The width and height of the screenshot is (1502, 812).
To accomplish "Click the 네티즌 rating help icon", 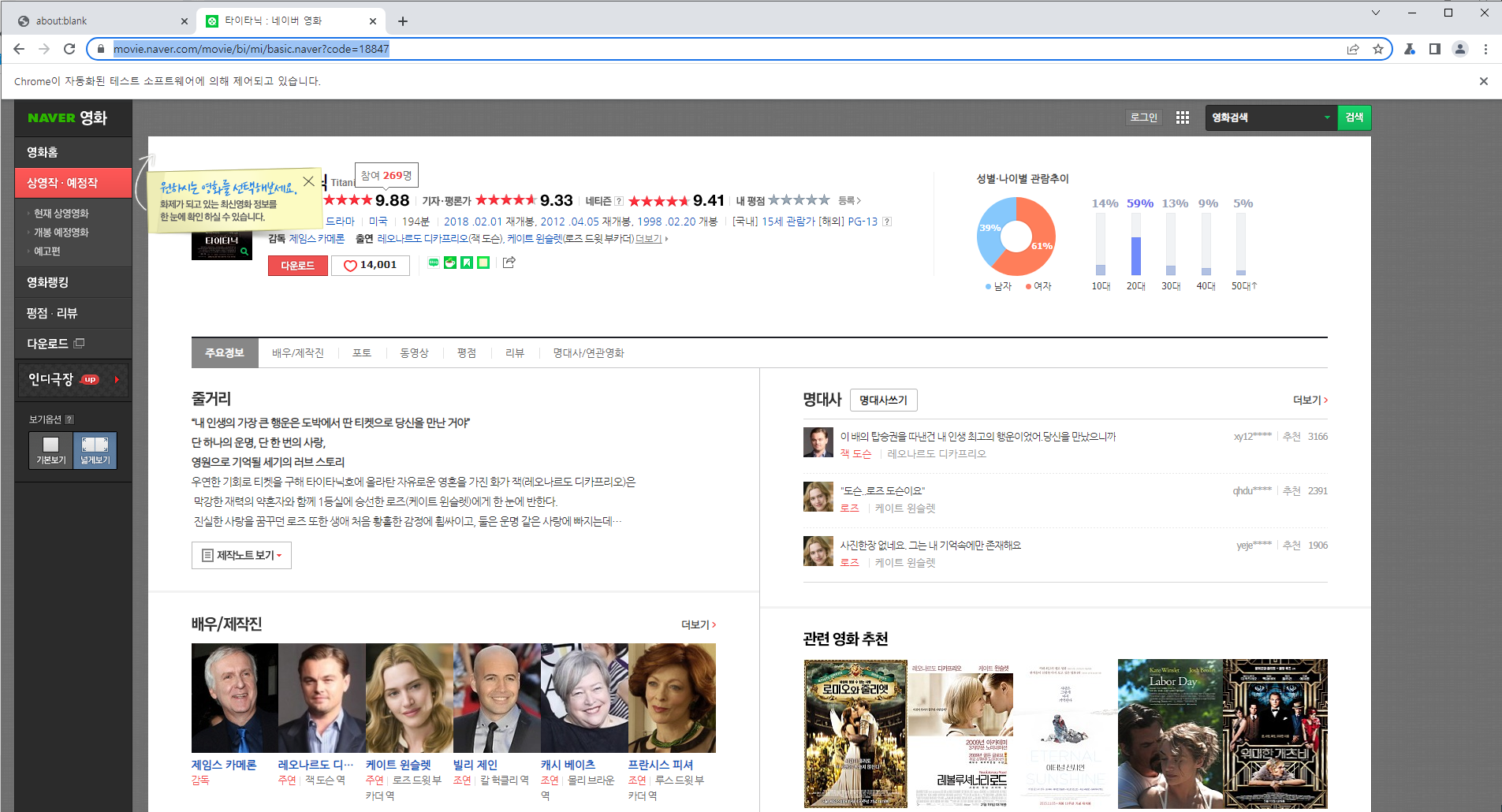I will [619, 201].
